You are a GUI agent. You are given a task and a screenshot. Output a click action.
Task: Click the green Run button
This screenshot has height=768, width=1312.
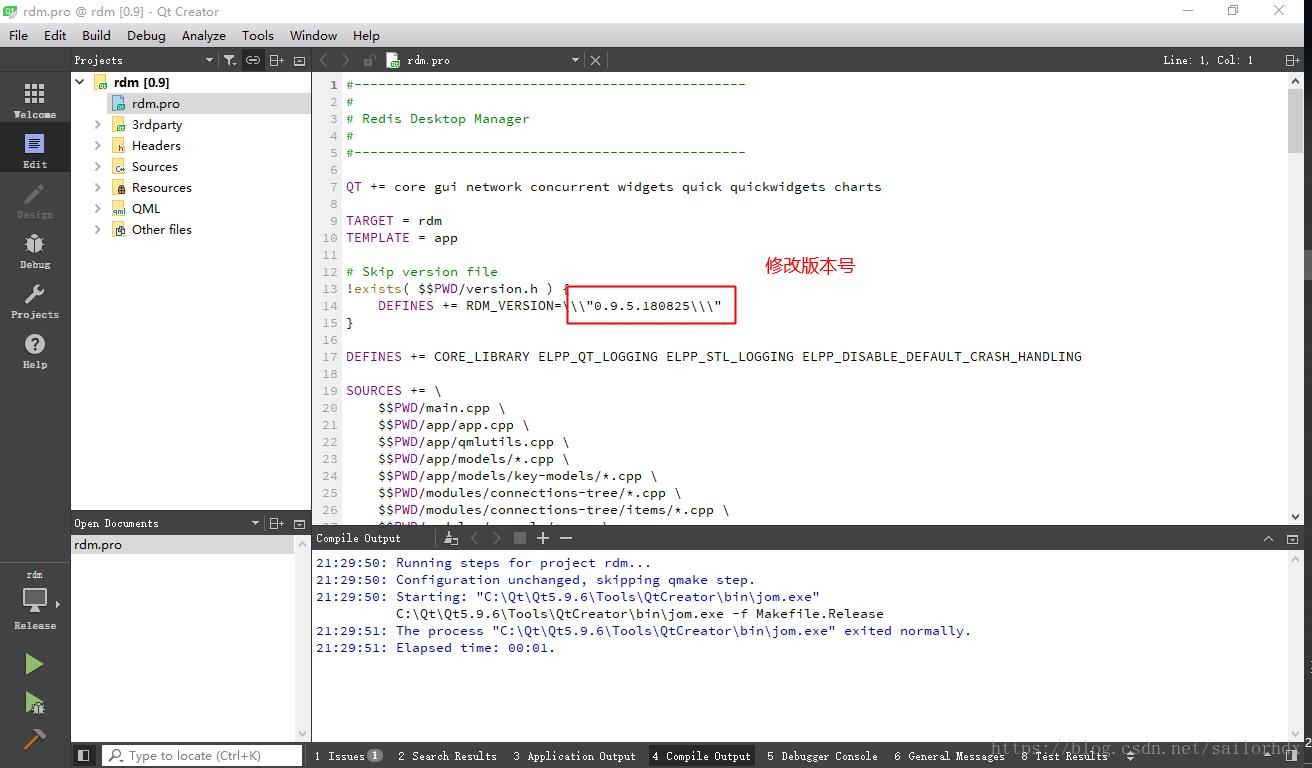click(34, 664)
